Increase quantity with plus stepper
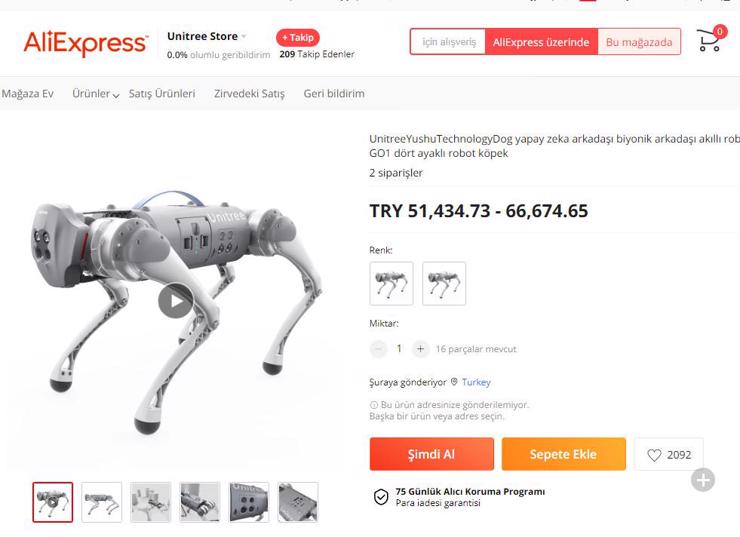Screen dimensions: 740x537 pos(420,349)
